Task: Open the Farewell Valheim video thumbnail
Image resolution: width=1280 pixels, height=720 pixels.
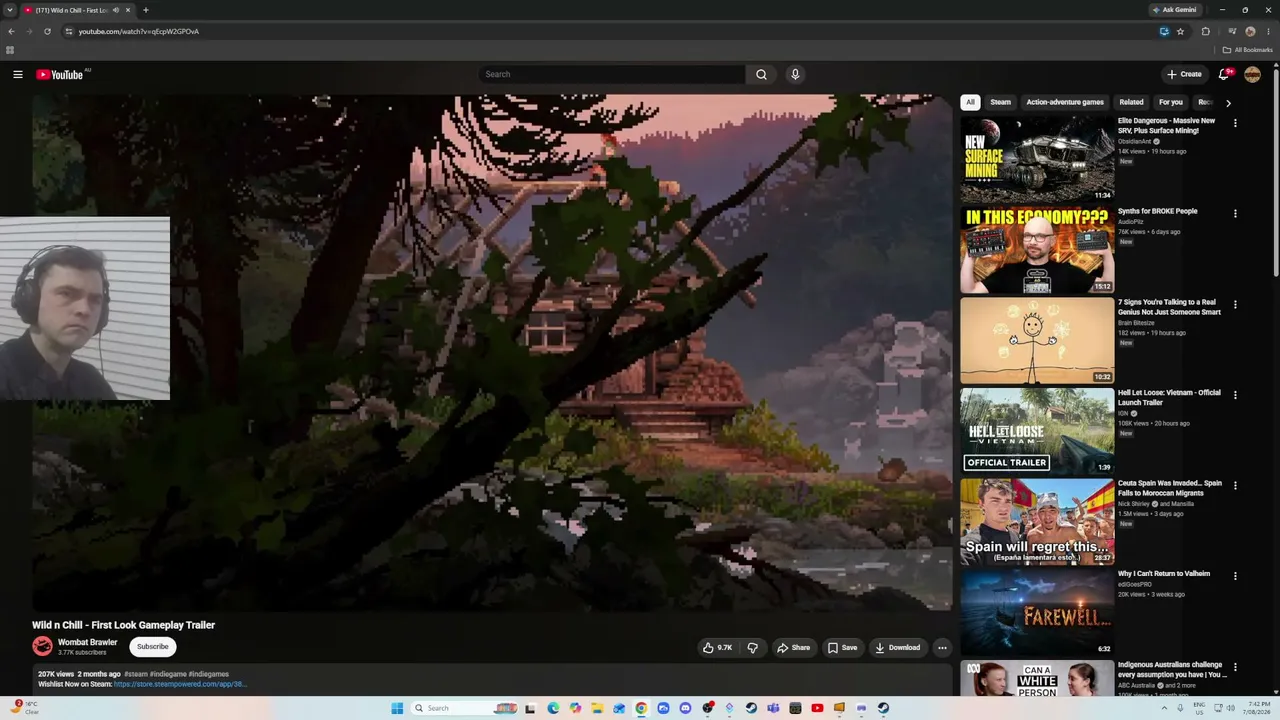Action: 1037,612
